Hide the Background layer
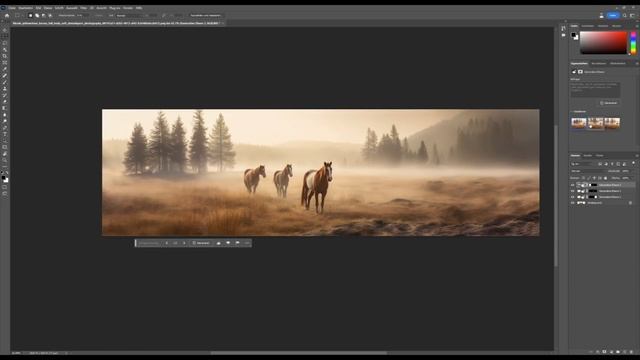The height and width of the screenshot is (360, 640). tap(573, 203)
